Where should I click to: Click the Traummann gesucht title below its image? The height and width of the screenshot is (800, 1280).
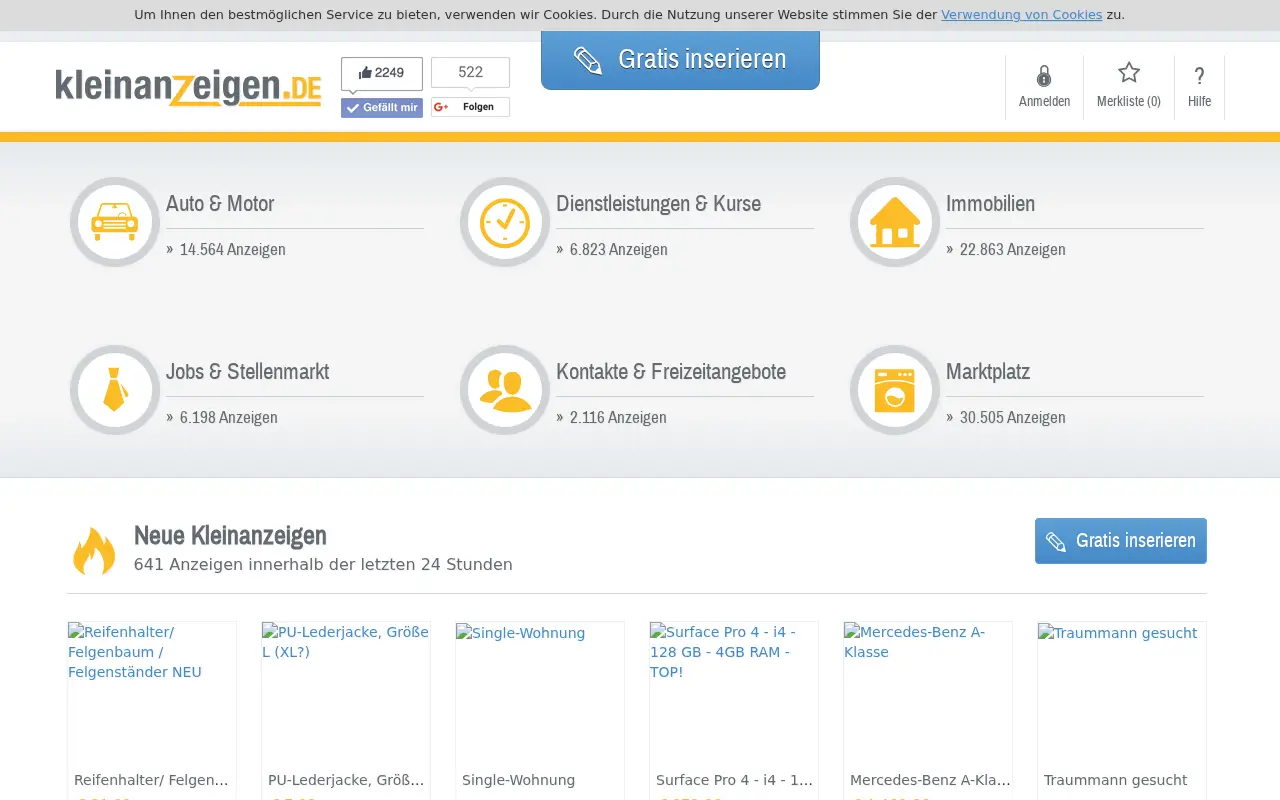(1115, 780)
